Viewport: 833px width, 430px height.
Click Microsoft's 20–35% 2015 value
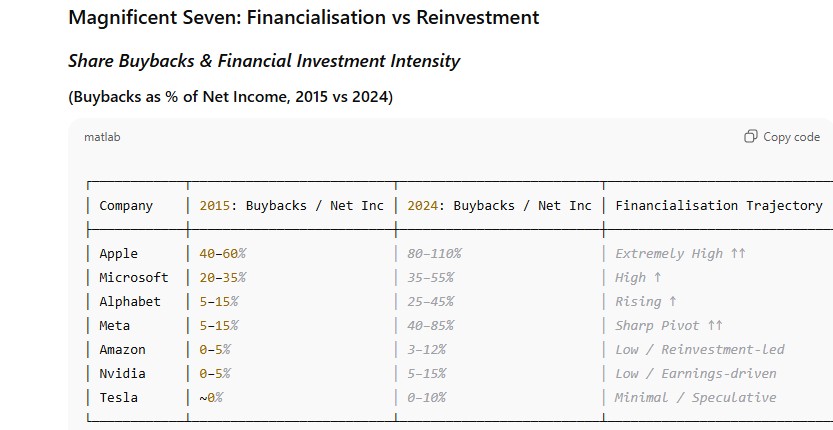pyautogui.click(x=222, y=278)
